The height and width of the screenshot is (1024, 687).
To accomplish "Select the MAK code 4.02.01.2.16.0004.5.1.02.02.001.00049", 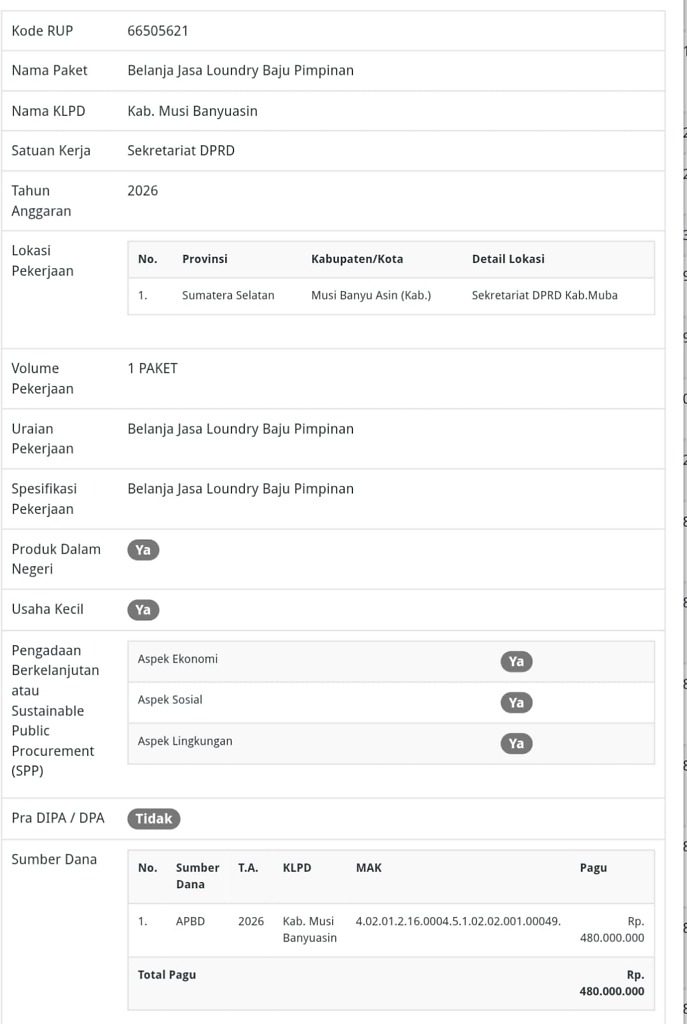I will 458,921.
